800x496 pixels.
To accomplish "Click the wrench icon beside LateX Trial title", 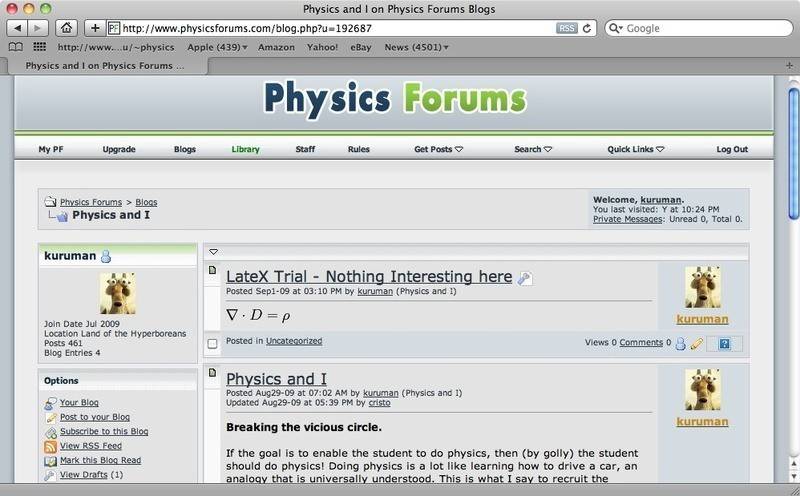I will [525, 278].
